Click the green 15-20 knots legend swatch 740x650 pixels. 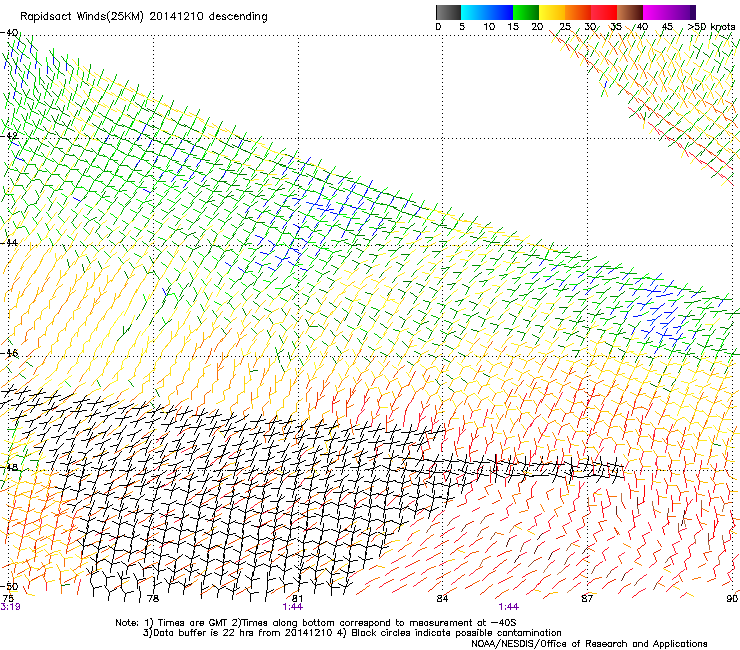coord(526,12)
